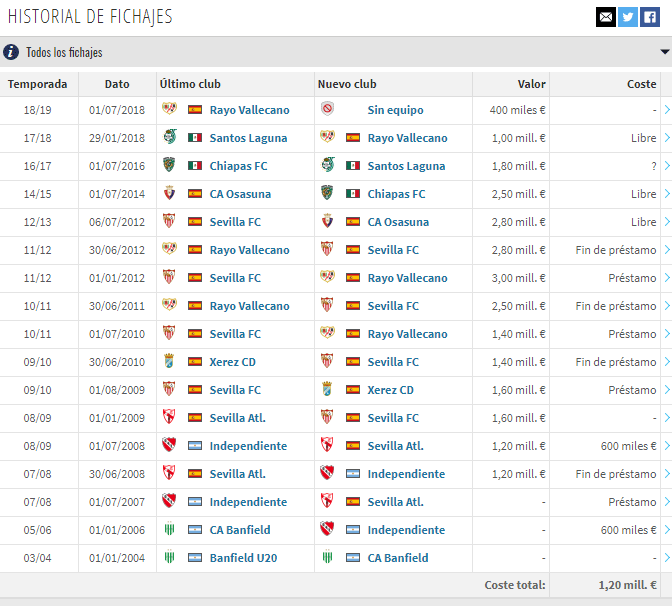Click the Chiapas FC crest in the 16/17 row
Screen dimensions: 672x606
168,166
